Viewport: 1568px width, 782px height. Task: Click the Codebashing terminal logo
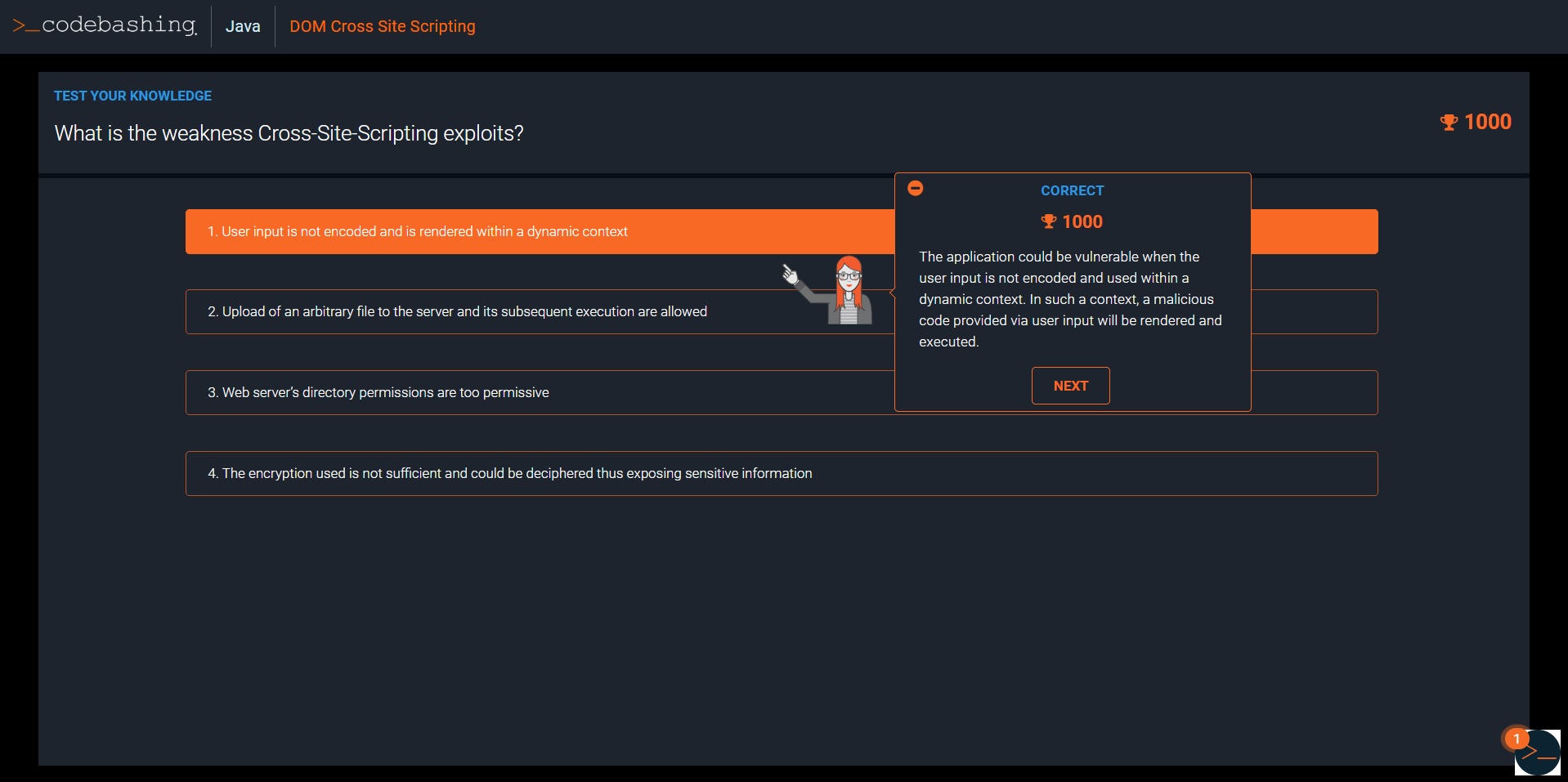pyautogui.click(x=104, y=25)
